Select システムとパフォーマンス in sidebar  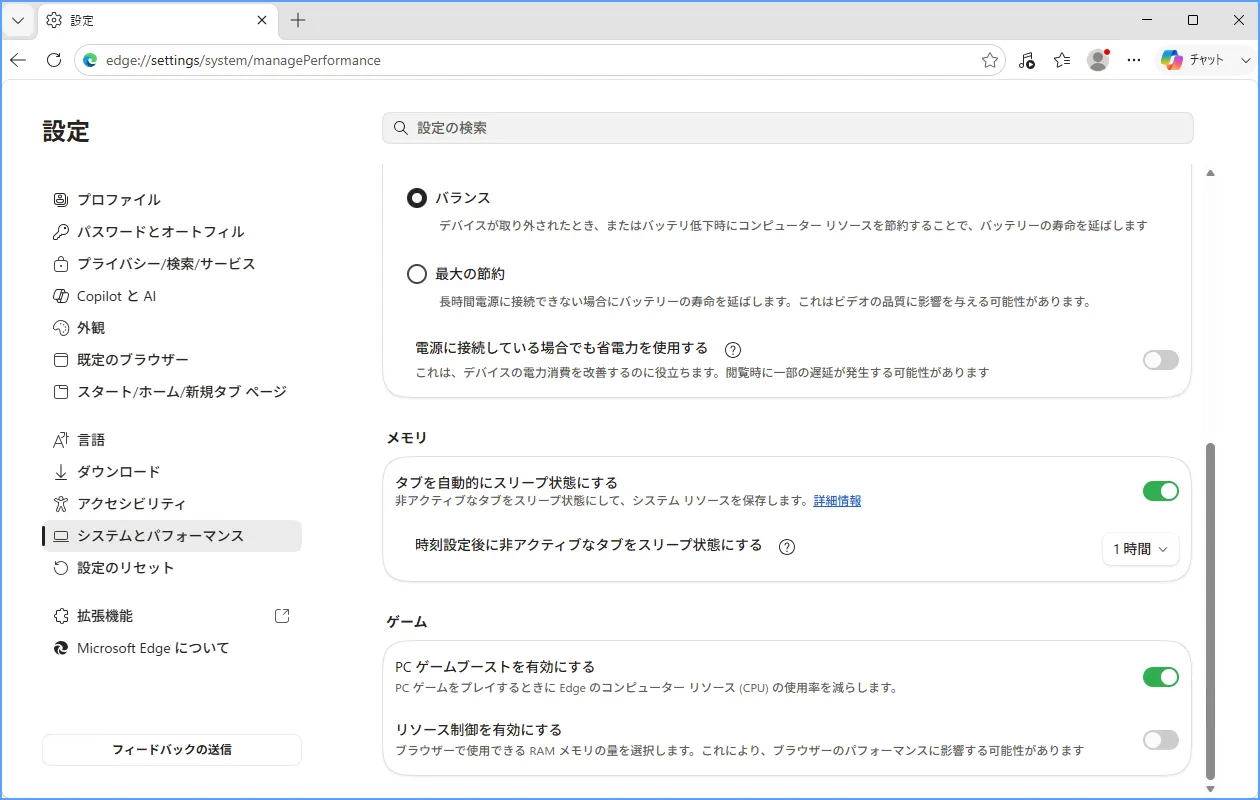coord(172,536)
